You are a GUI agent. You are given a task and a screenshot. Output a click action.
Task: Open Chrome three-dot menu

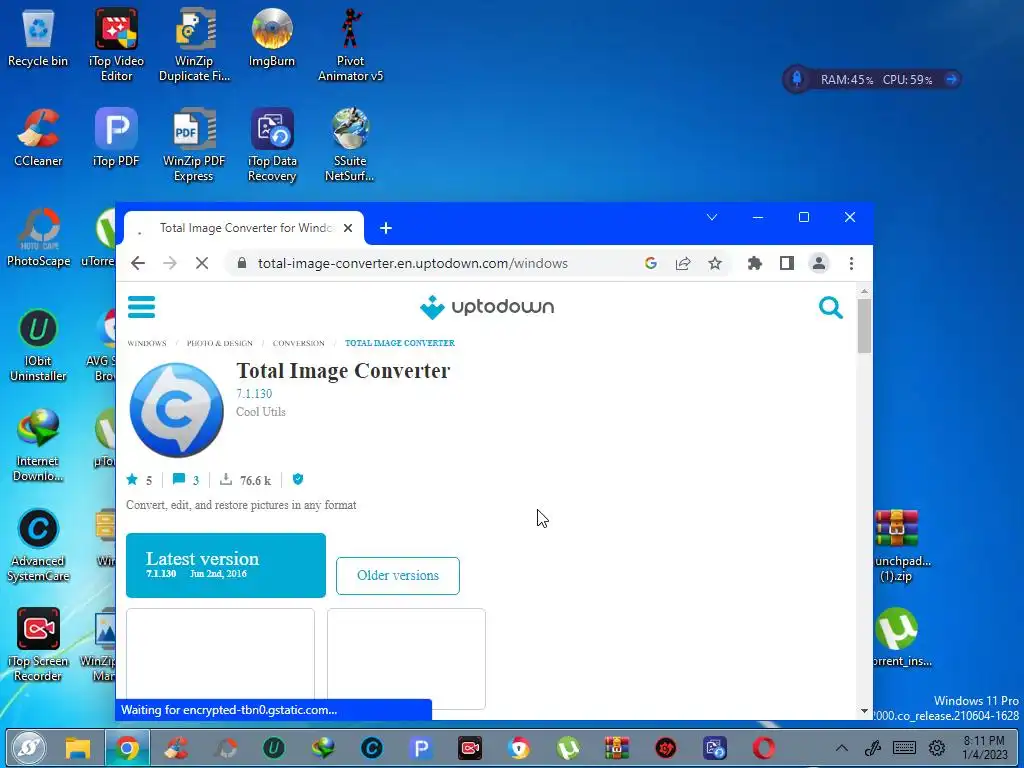click(851, 263)
